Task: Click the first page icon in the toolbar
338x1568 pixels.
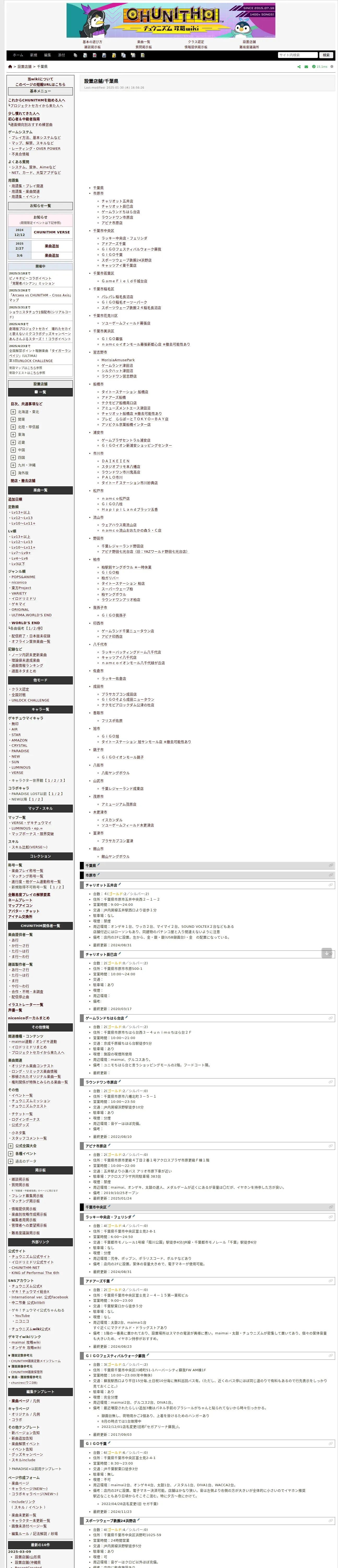Action: 75,55
